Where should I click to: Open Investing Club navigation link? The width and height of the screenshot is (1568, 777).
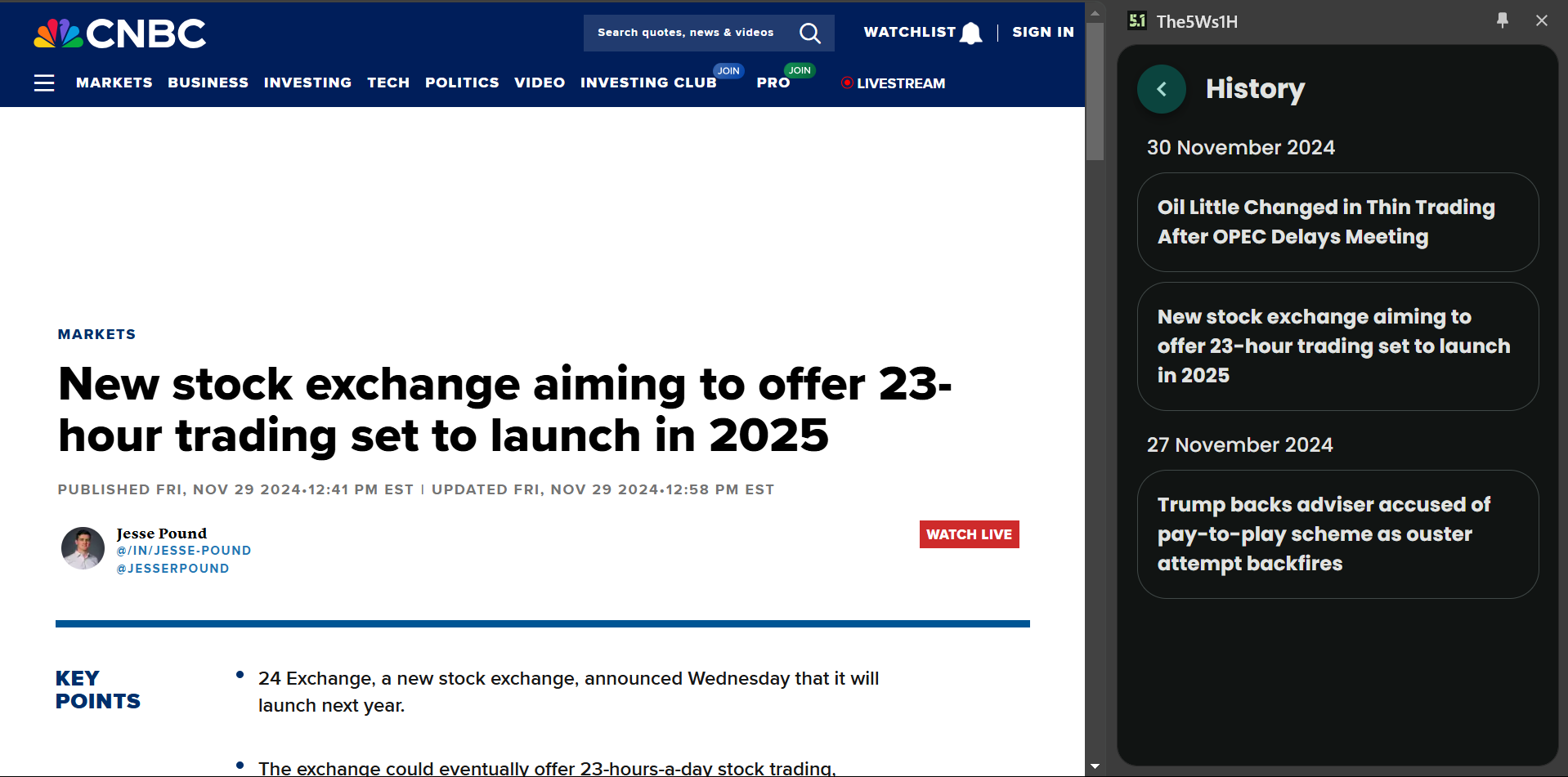click(648, 83)
